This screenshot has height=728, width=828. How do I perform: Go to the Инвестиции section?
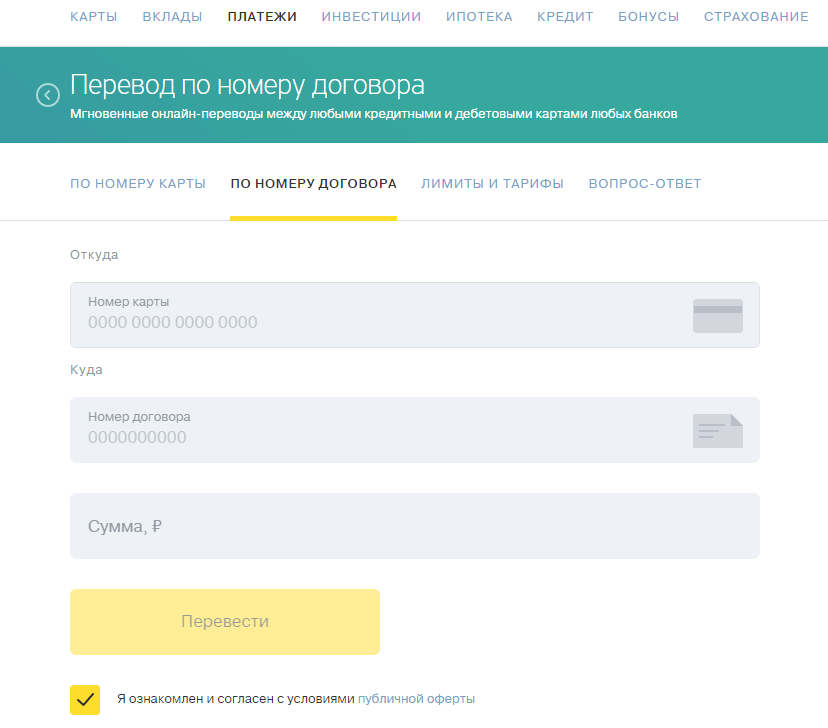[371, 17]
